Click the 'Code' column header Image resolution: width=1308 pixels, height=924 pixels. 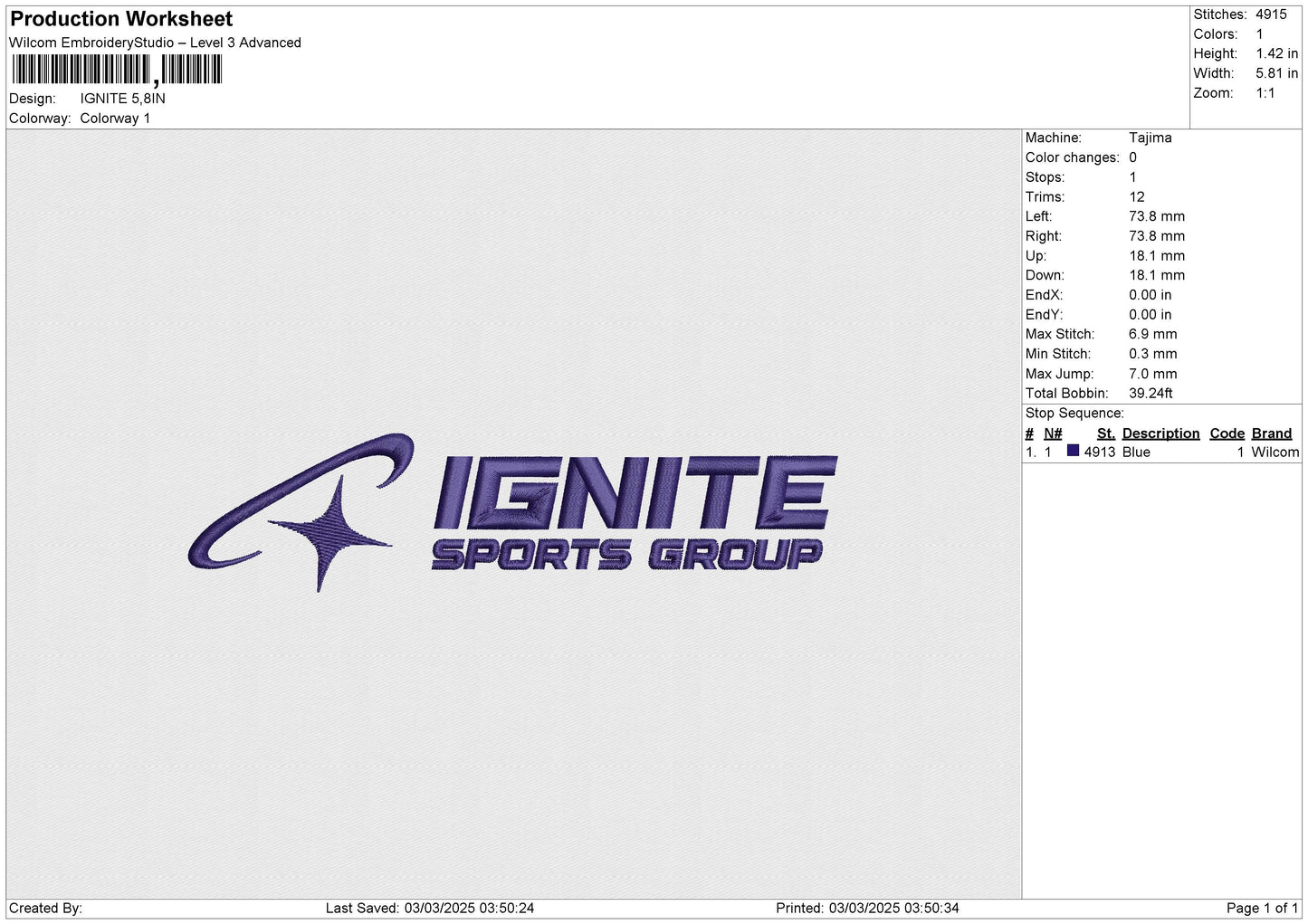[x=1227, y=433]
